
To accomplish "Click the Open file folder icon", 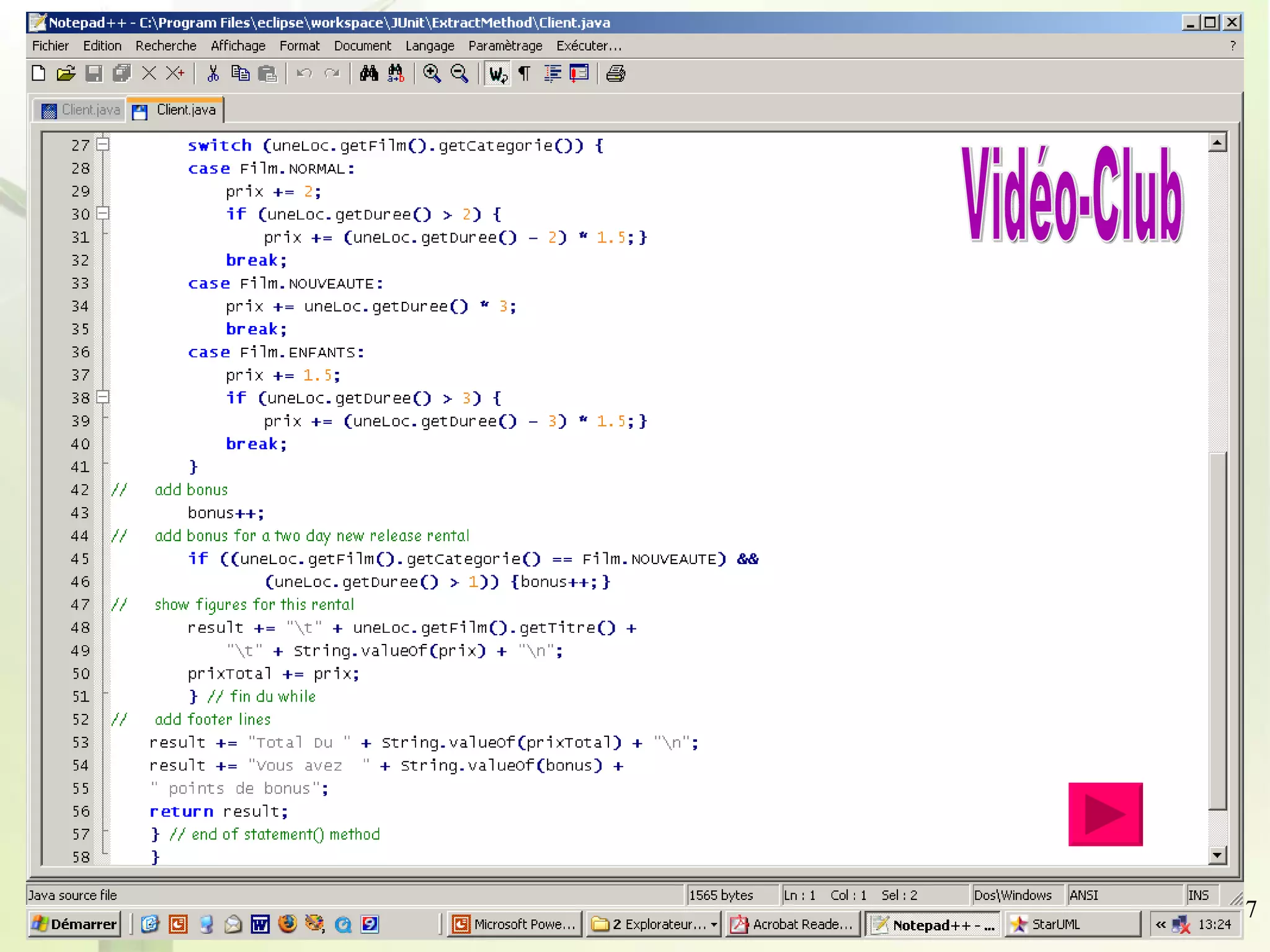I will (x=66, y=74).
